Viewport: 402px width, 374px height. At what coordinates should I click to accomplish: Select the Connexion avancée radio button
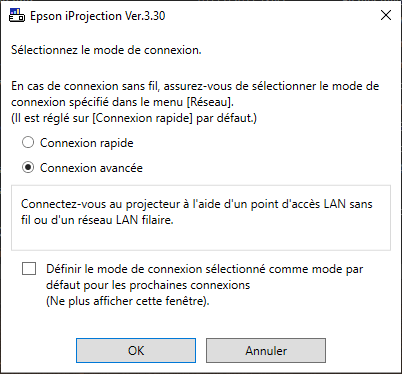(x=28, y=167)
